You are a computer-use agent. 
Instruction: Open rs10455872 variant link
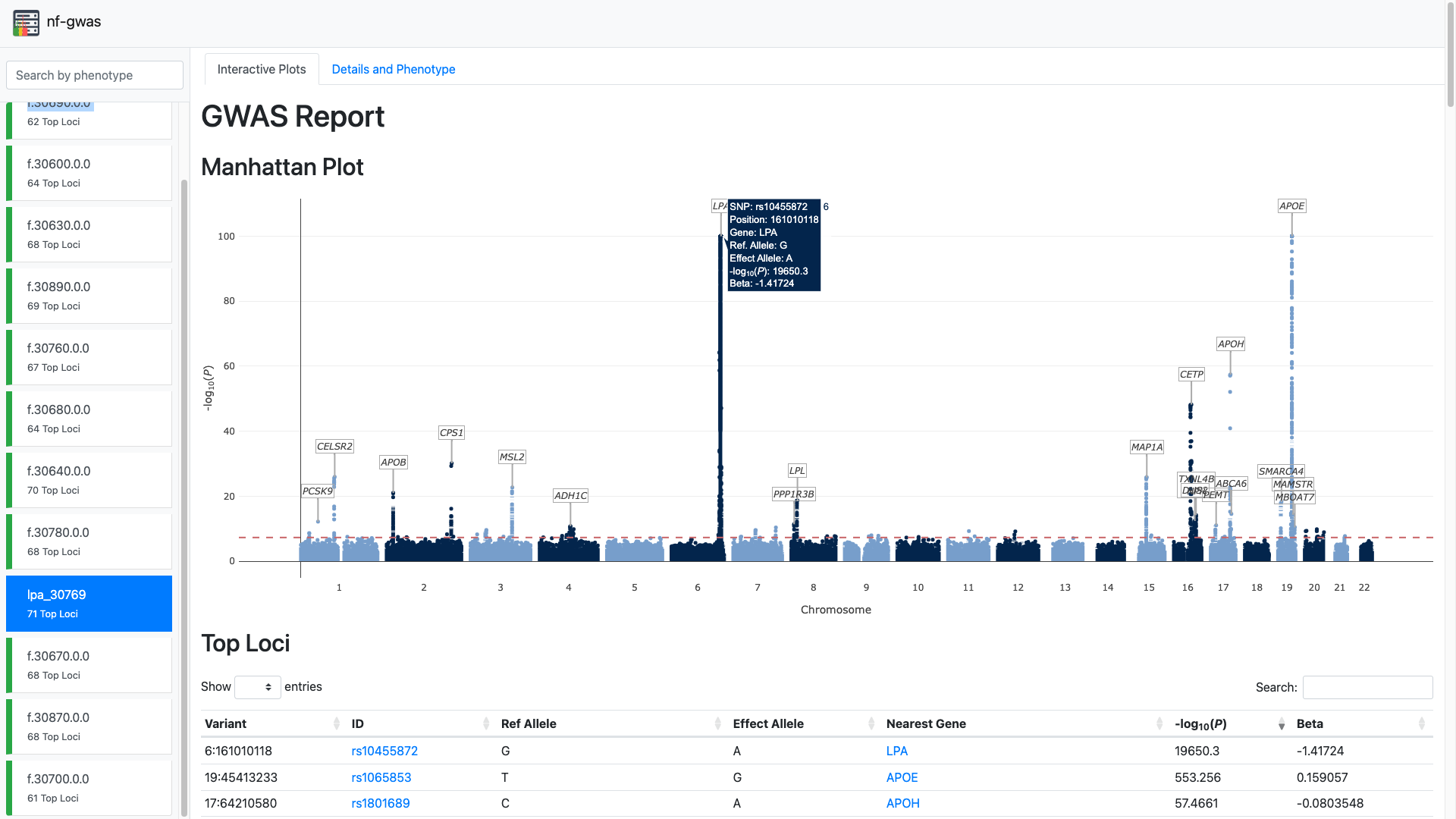(384, 751)
